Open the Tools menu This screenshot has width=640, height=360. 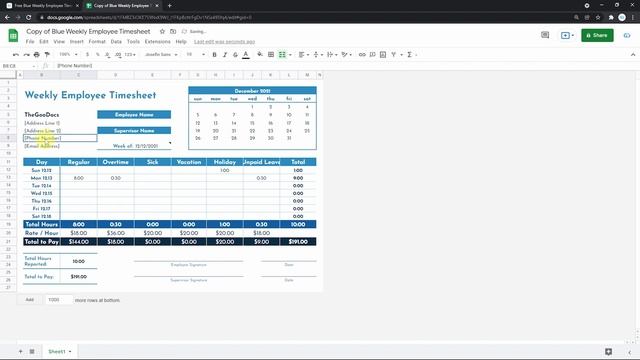133,42
